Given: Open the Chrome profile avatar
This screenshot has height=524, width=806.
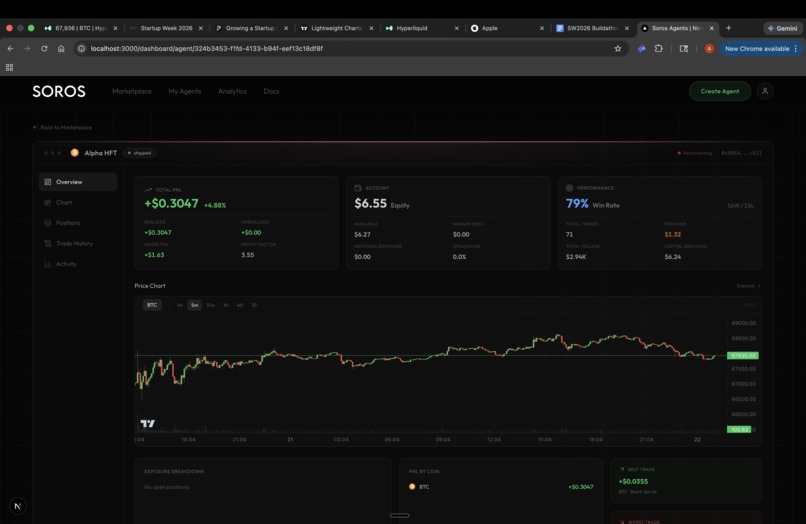Looking at the screenshot, I should pos(709,48).
